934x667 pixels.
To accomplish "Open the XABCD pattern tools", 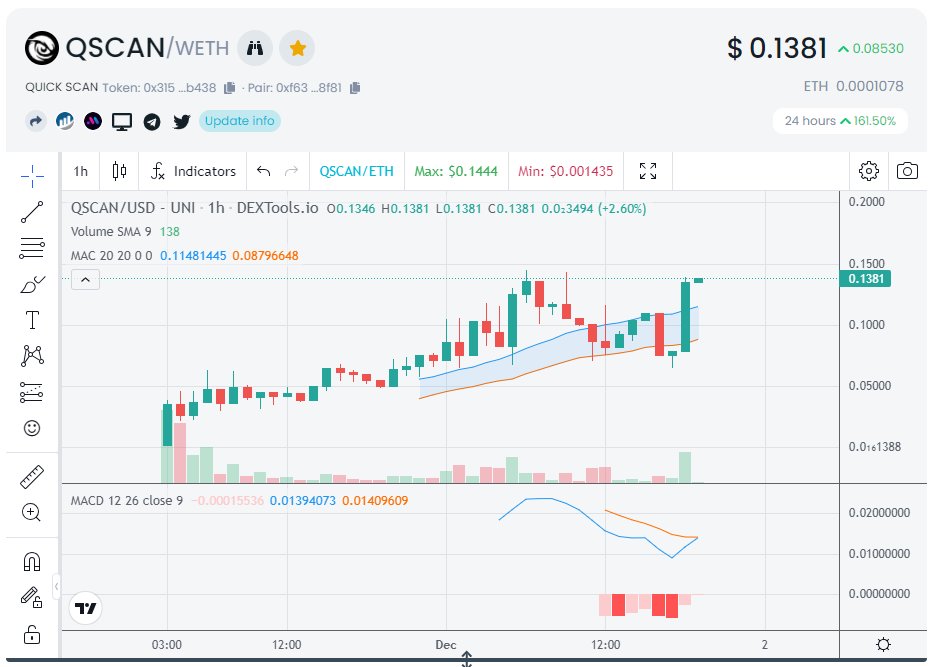I will coord(32,356).
